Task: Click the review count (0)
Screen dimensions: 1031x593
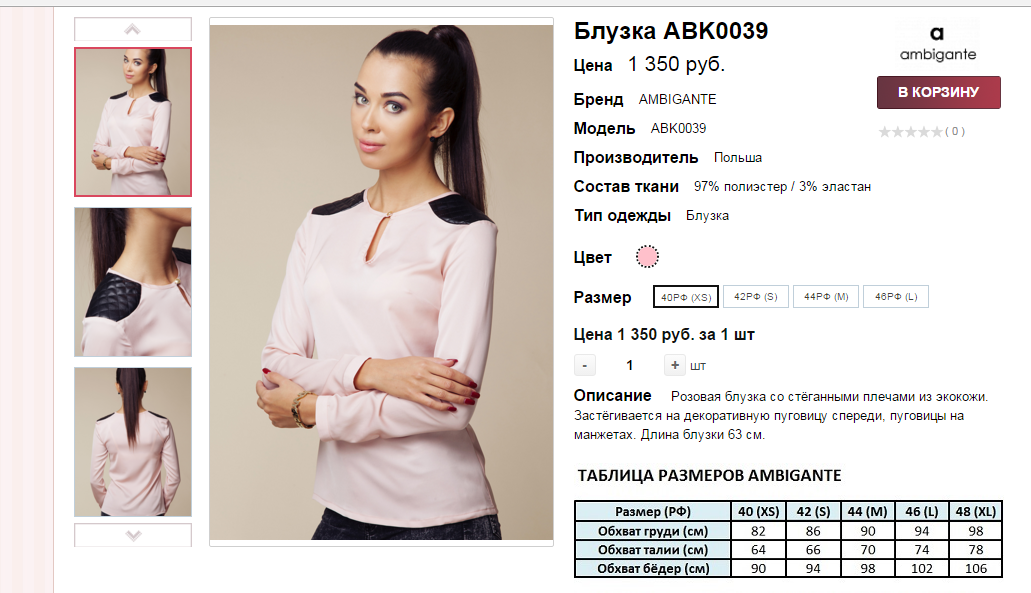Action: click(955, 131)
